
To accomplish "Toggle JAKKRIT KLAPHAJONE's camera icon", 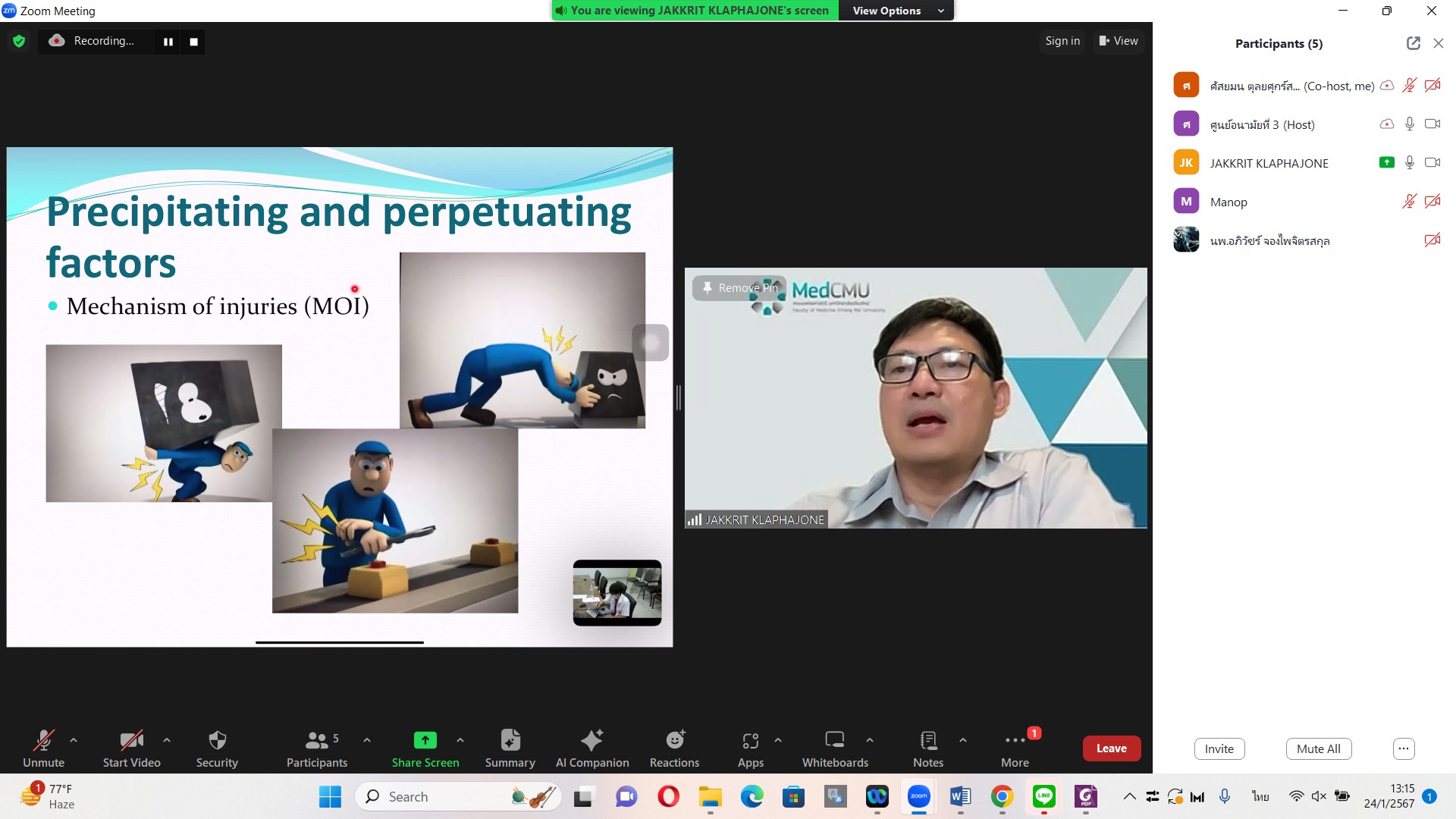I will 1432,162.
